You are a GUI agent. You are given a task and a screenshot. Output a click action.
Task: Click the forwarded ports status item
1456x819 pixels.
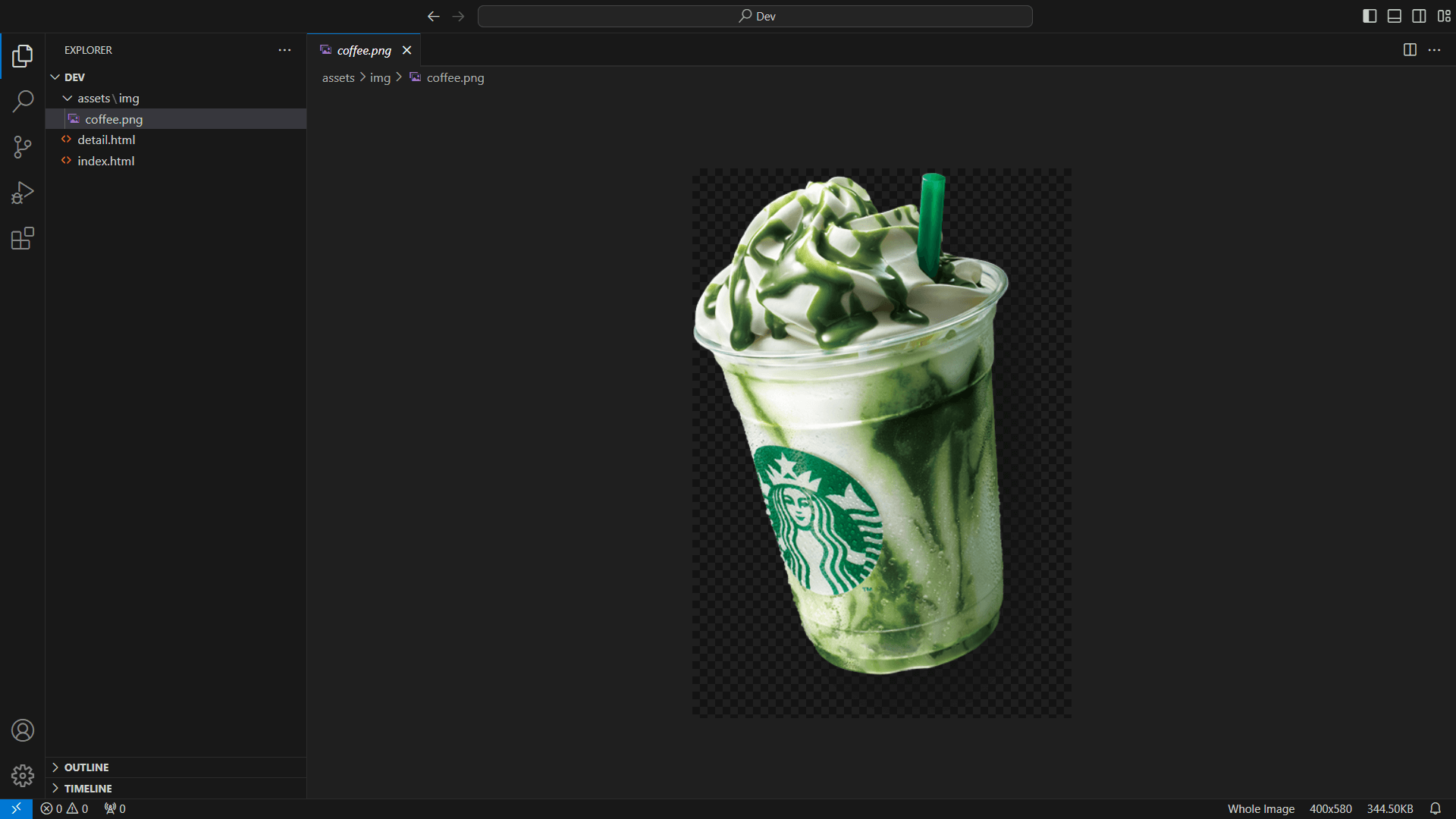115,809
